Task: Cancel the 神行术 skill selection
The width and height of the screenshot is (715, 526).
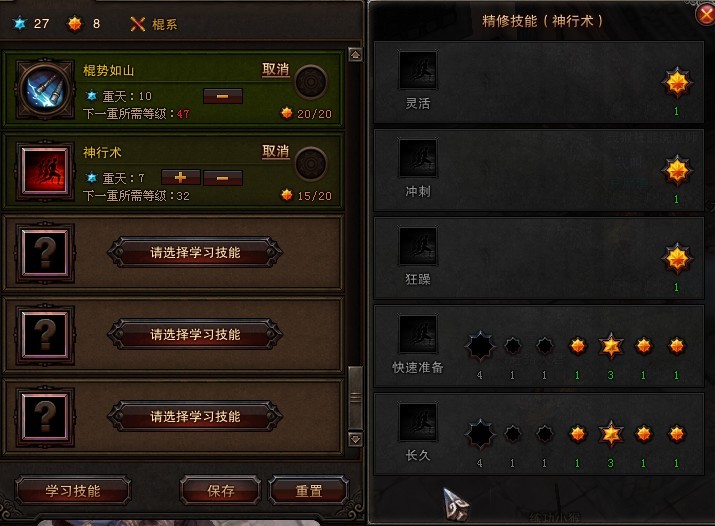Action: click(275, 151)
